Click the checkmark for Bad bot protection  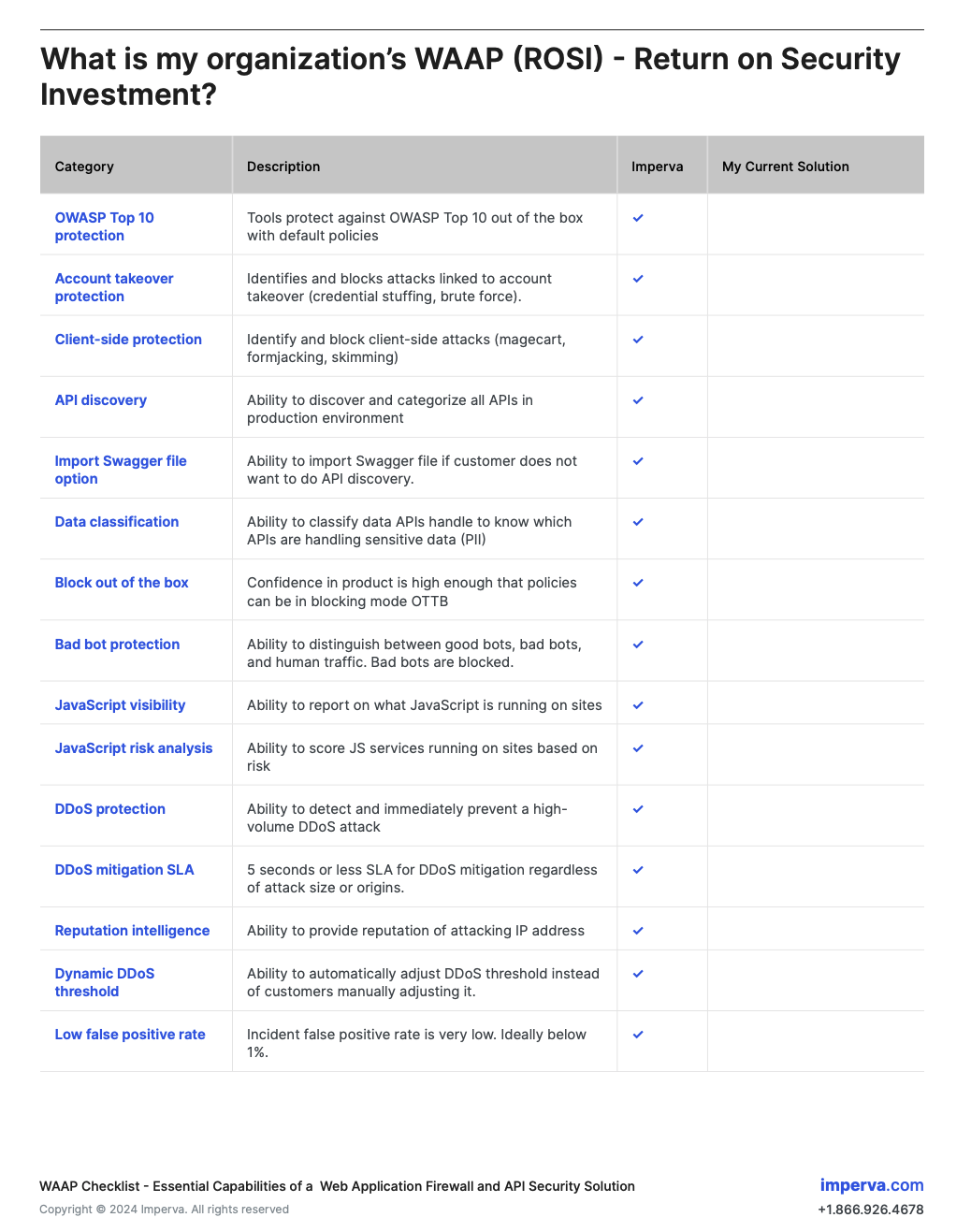click(638, 645)
